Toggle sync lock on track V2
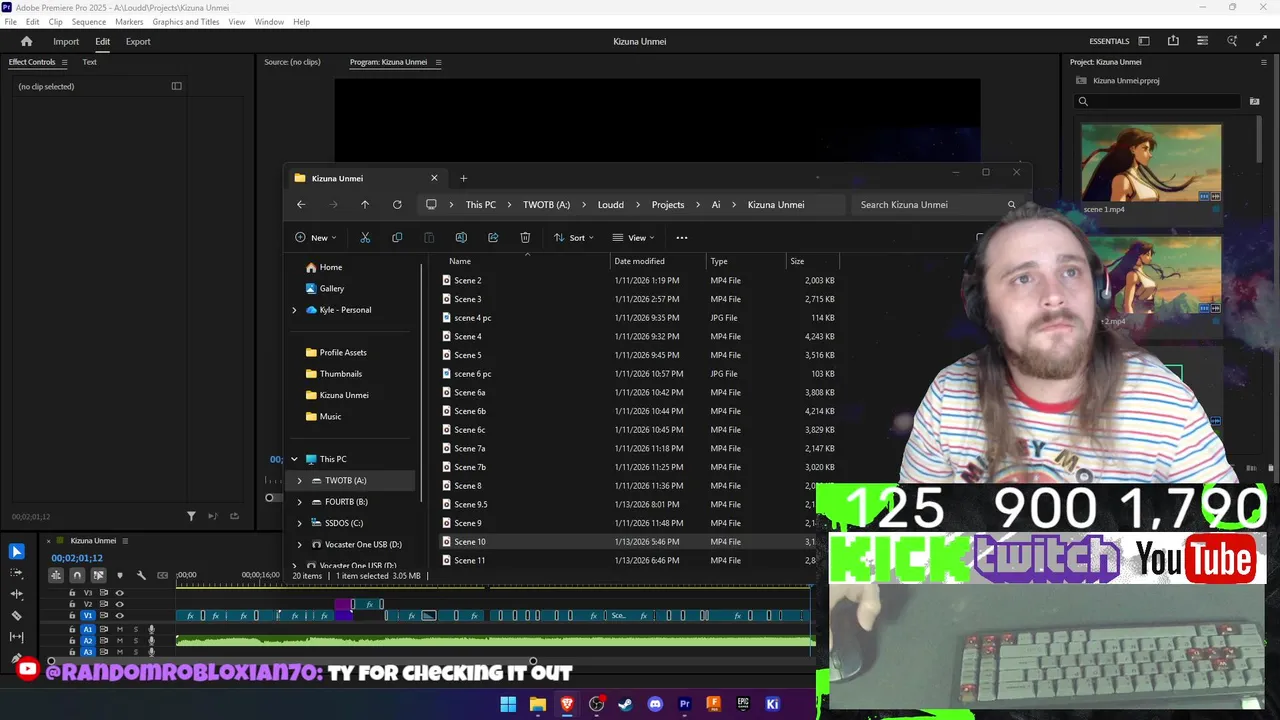This screenshot has height=720, width=1280. point(104,604)
